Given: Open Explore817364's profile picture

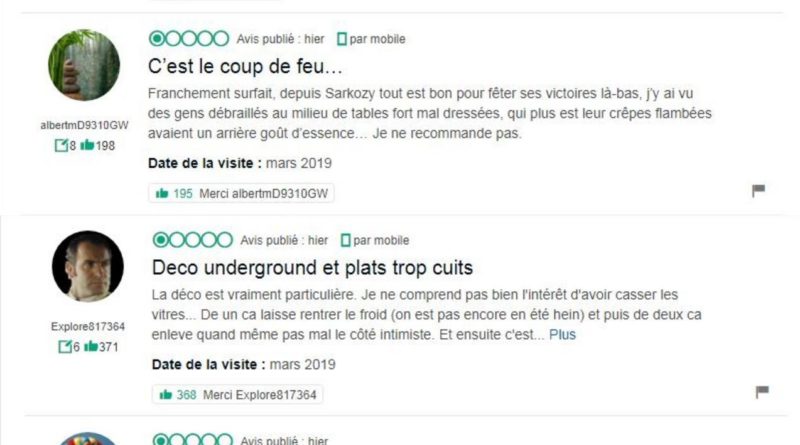Looking at the screenshot, I should point(88,266).
